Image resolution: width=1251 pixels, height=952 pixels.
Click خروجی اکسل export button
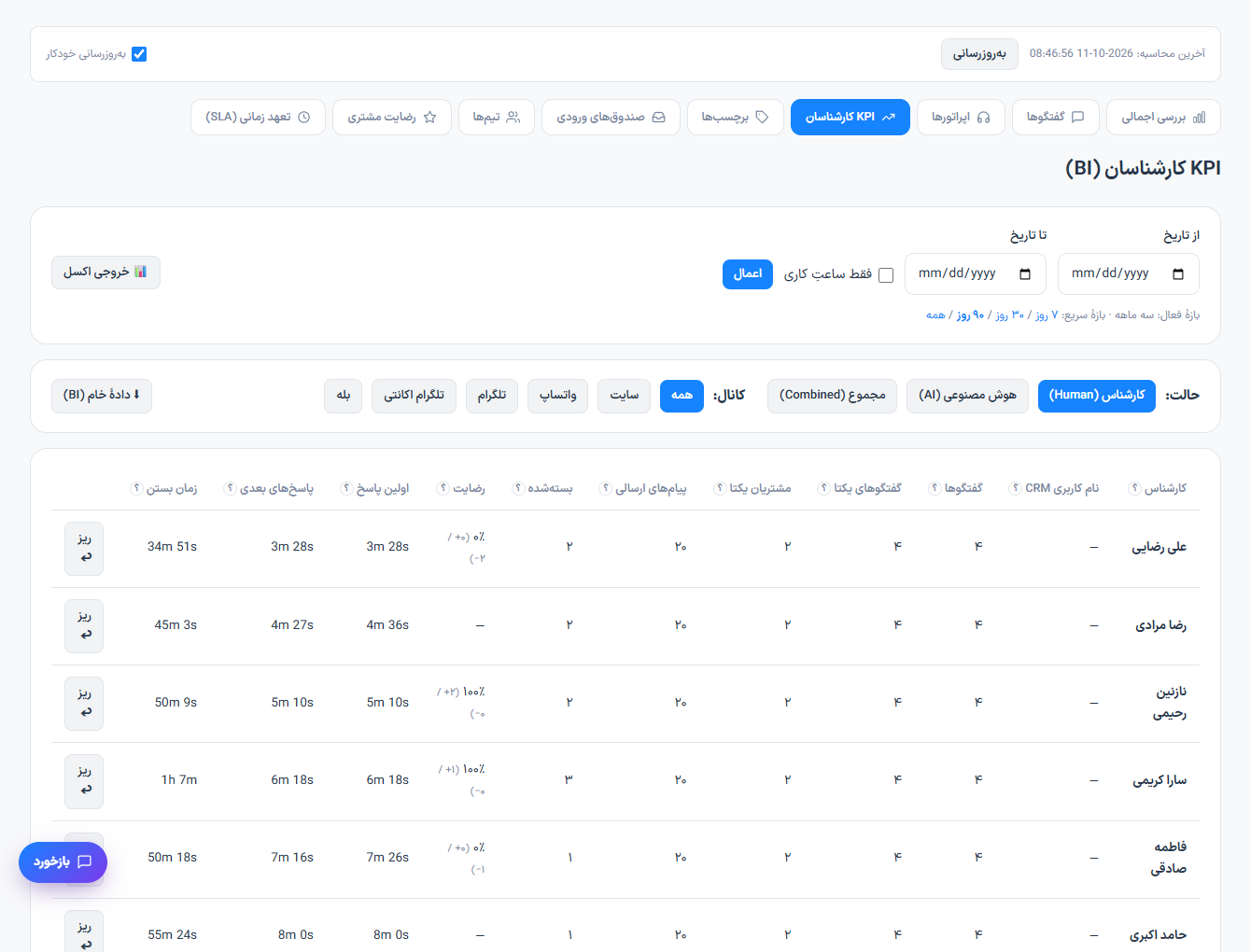tap(105, 273)
